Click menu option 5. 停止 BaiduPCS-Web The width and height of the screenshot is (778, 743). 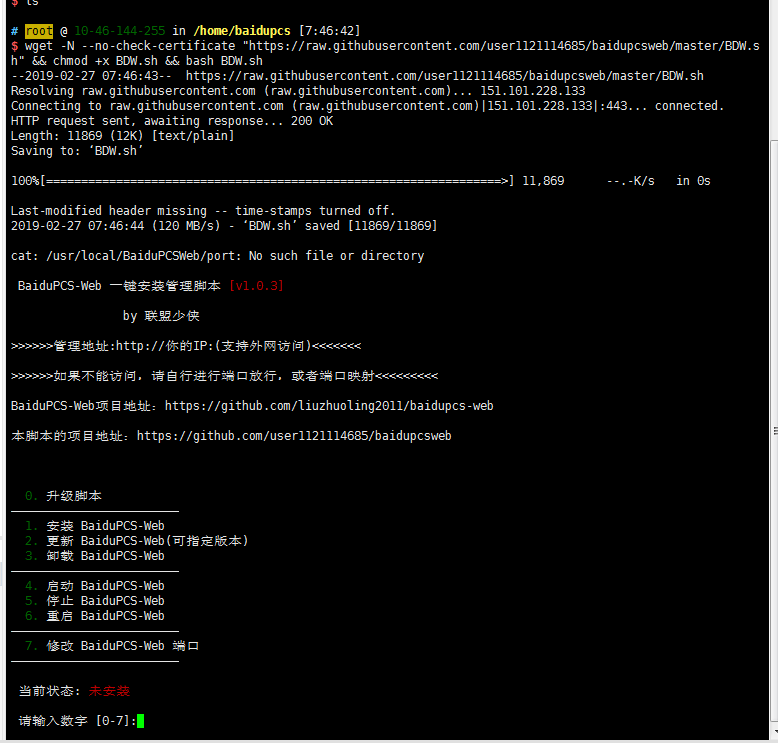click(x=95, y=601)
